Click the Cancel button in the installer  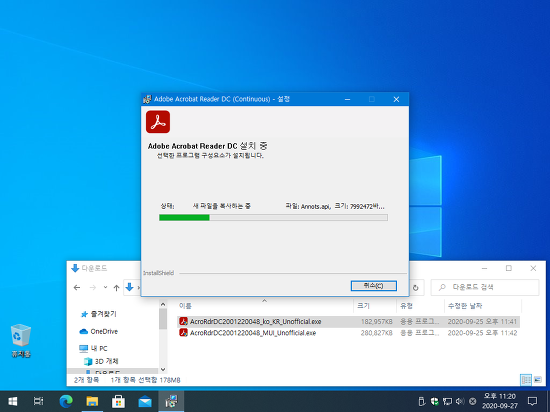[x=374, y=286]
